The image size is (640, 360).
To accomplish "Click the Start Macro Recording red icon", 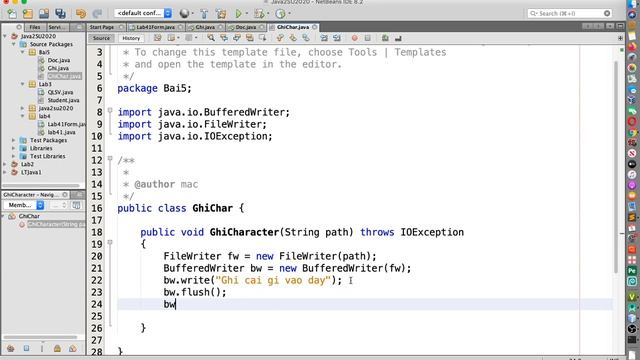I will 354,38.
